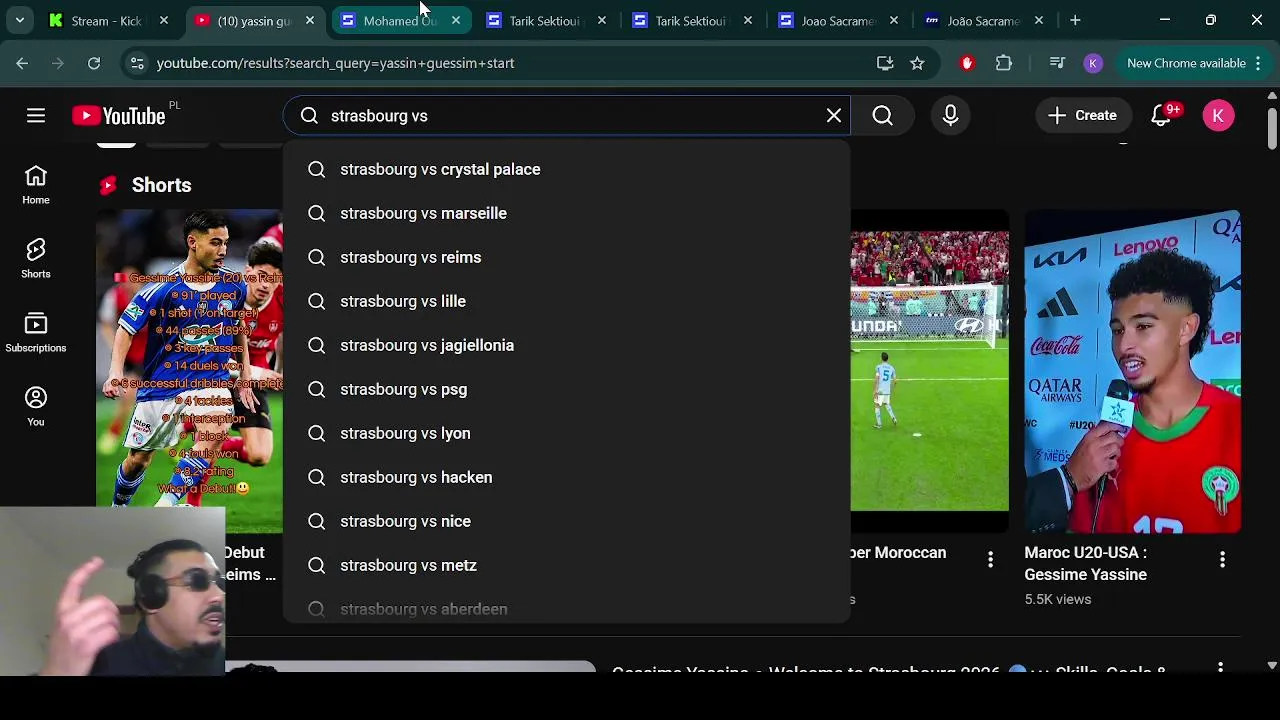1280x720 pixels.
Task: Open the You section in sidebar
Action: [x=36, y=407]
